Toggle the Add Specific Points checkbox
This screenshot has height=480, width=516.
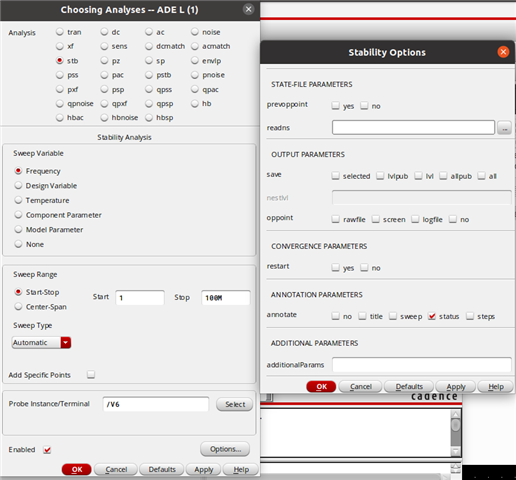tap(91, 375)
